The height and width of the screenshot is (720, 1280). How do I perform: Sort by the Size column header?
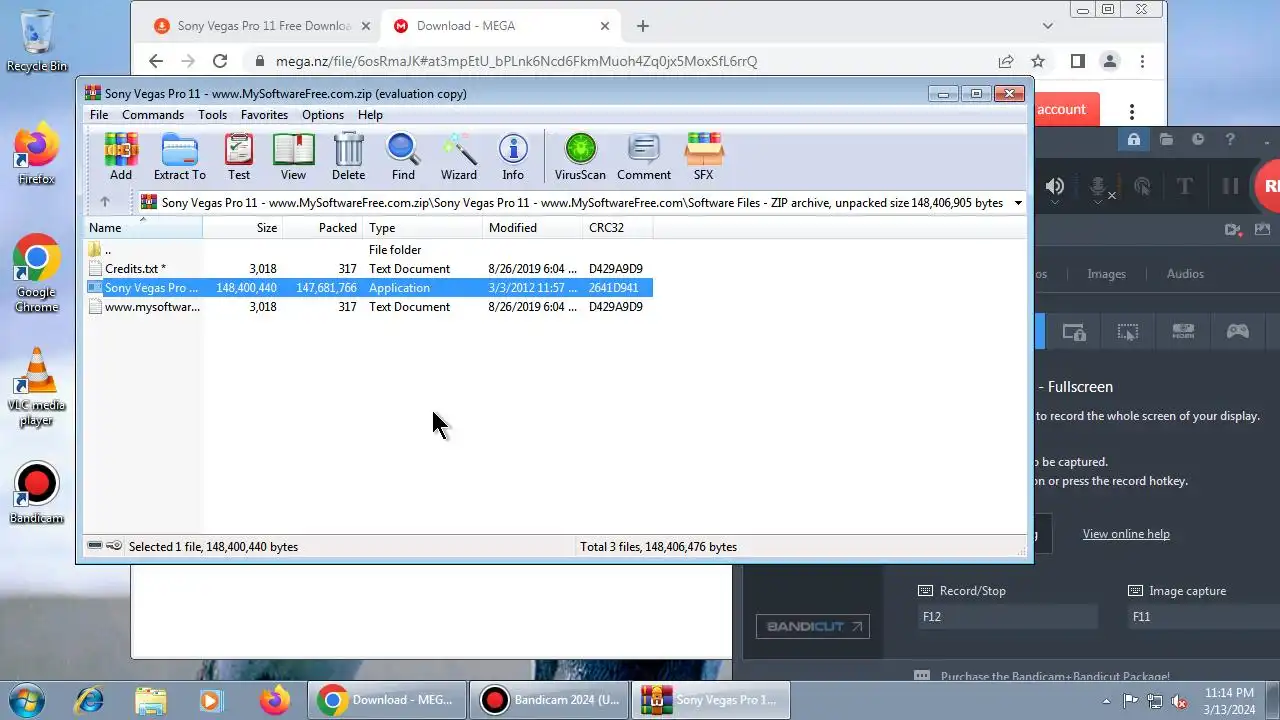point(243,228)
